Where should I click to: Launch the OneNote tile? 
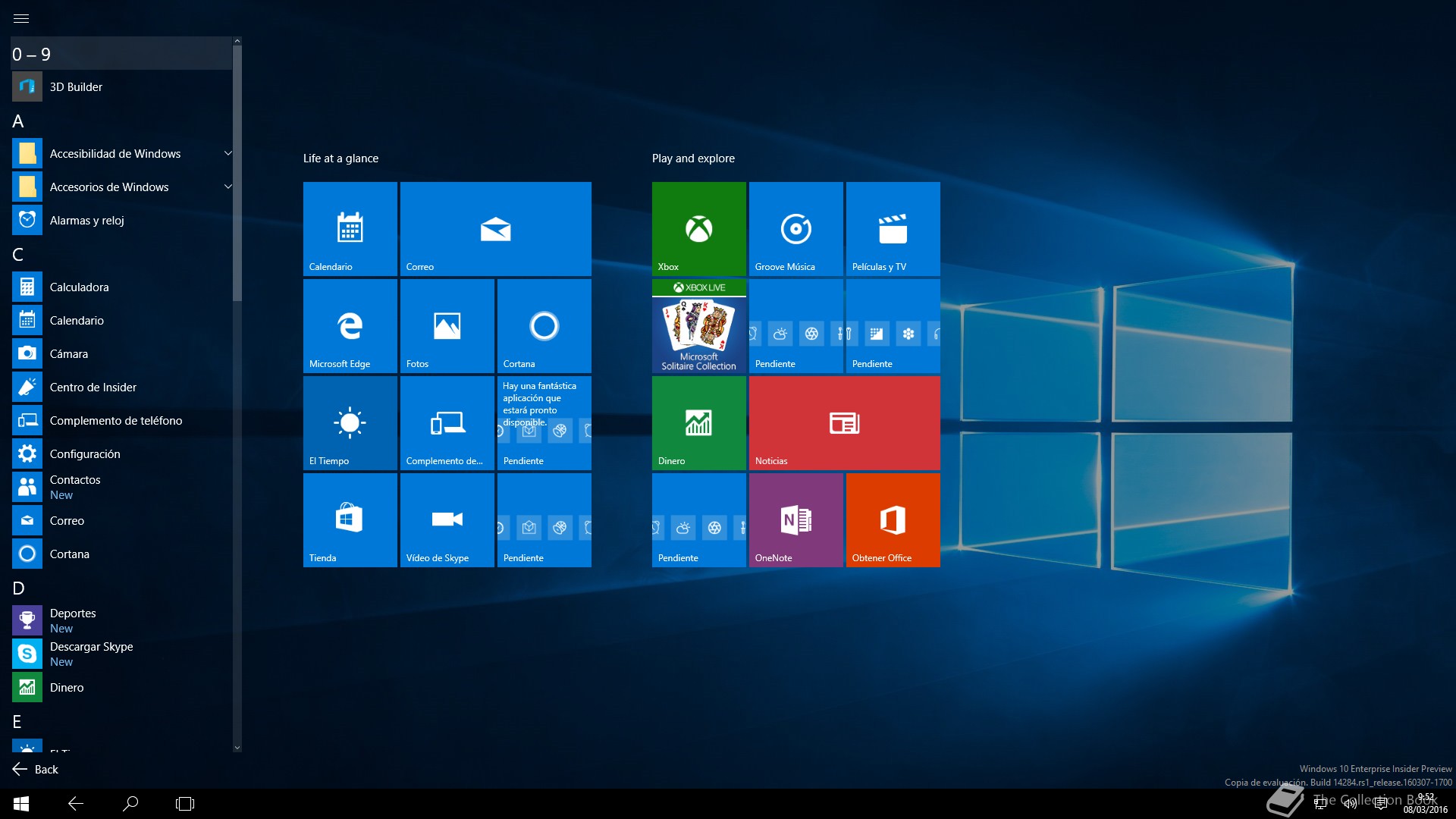click(796, 520)
